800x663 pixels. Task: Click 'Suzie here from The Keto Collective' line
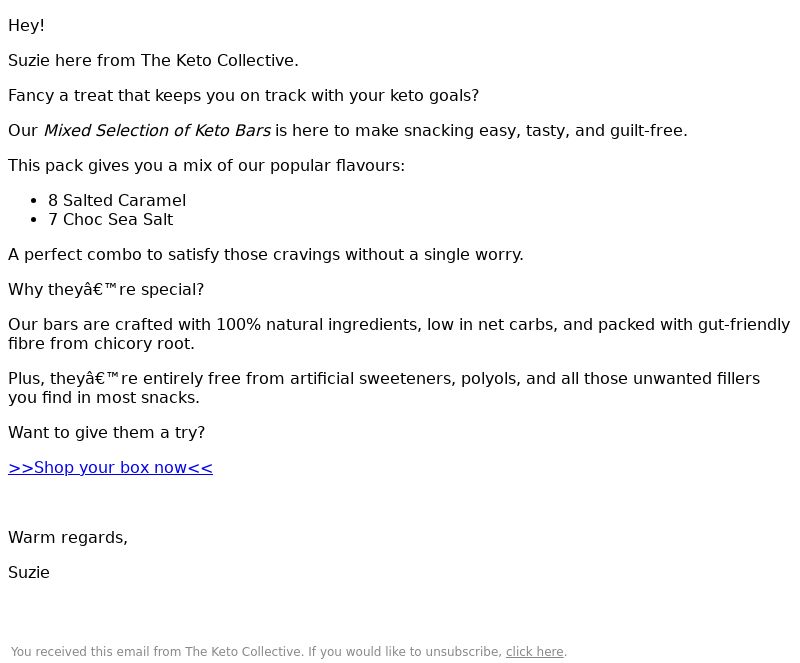(x=153, y=60)
